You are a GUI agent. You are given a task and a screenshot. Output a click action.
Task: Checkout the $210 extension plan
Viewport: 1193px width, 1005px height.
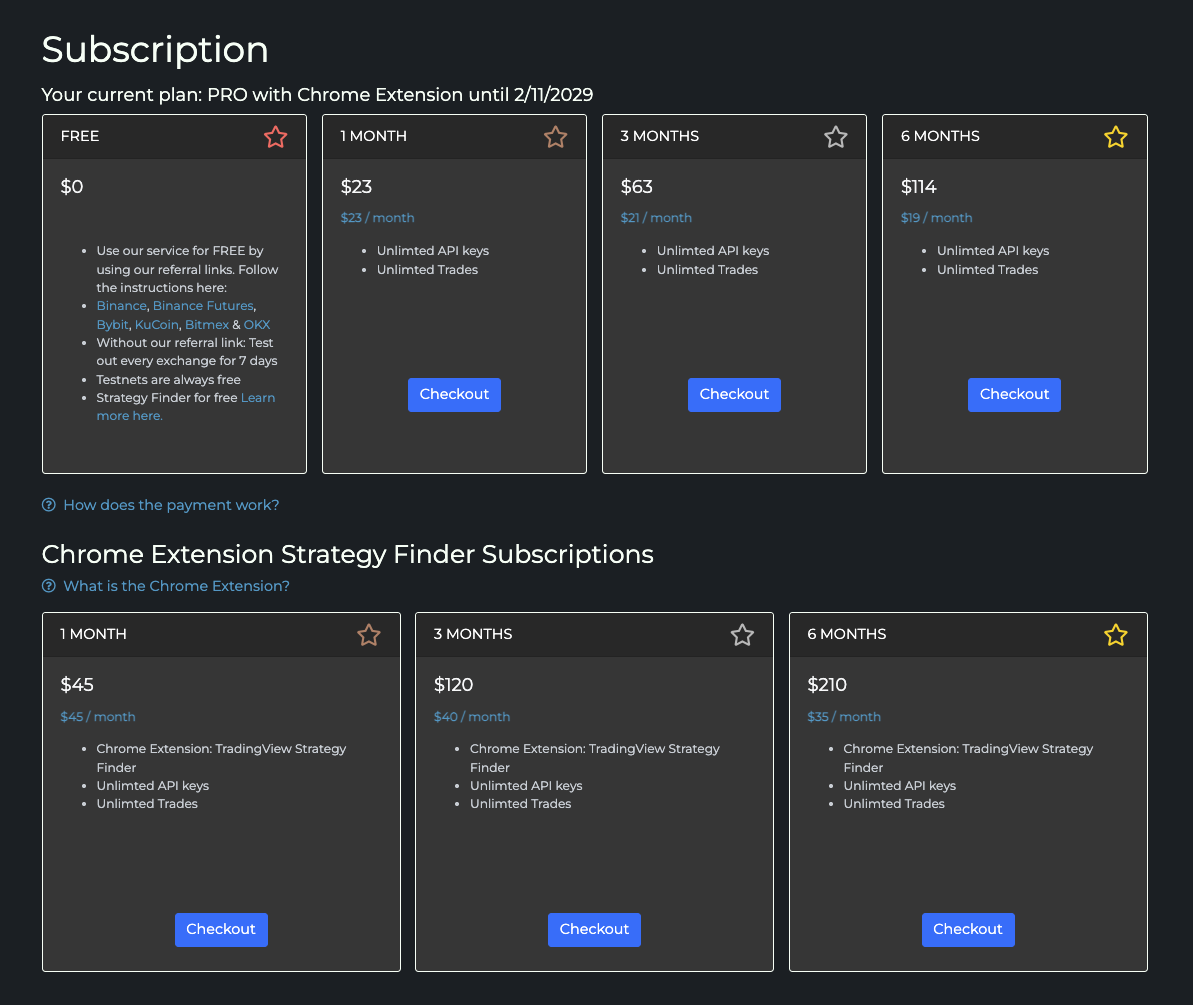pyautogui.click(x=968, y=930)
